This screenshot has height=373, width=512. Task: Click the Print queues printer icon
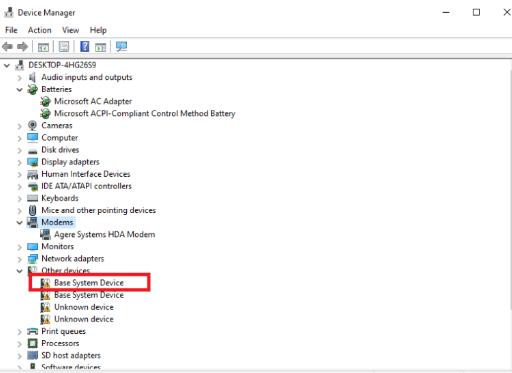point(33,331)
